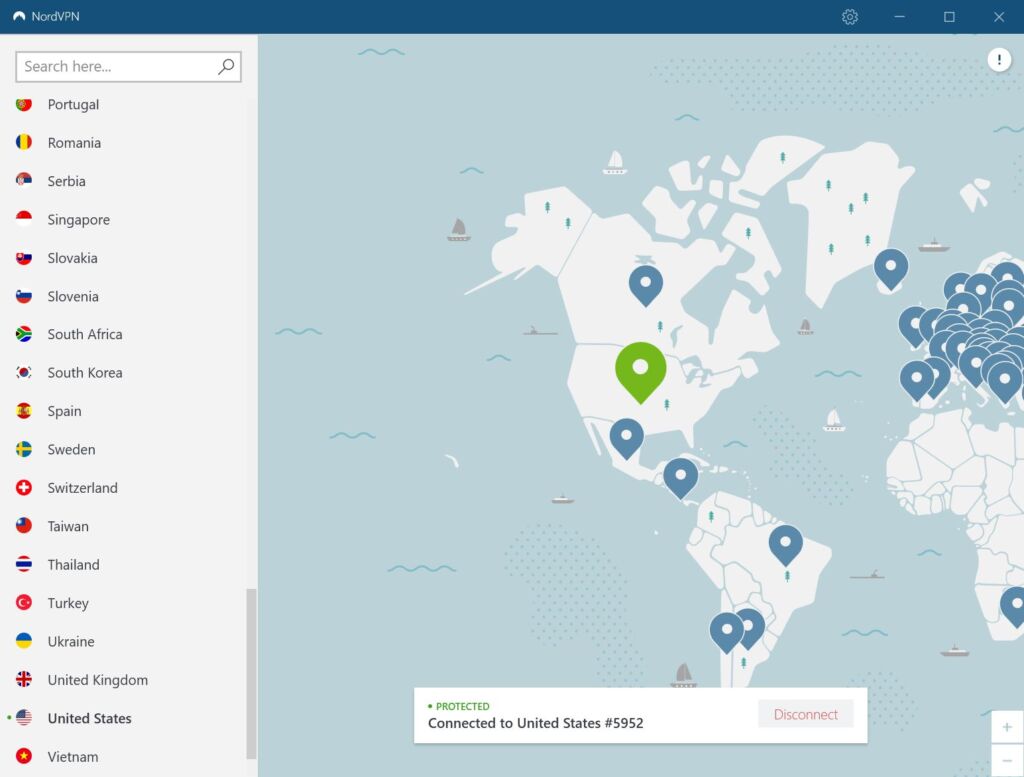The width and height of the screenshot is (1024, 777).
Task: Click the country list scrollbar thumb
Action: point(251,673)
